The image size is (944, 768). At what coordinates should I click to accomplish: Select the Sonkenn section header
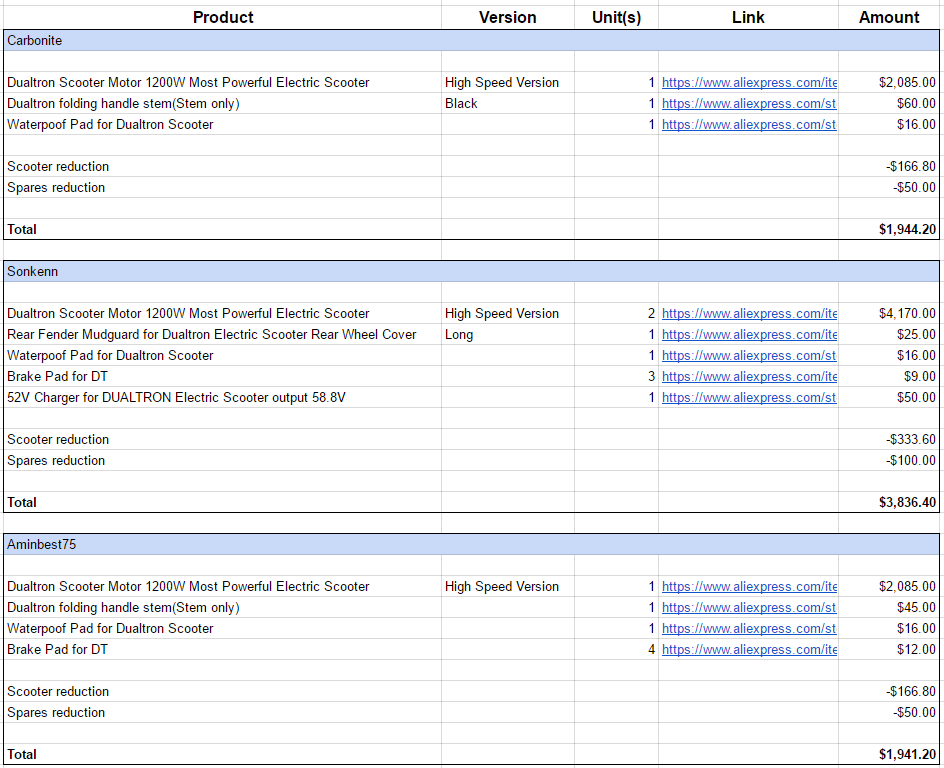(x=471, y=271)
